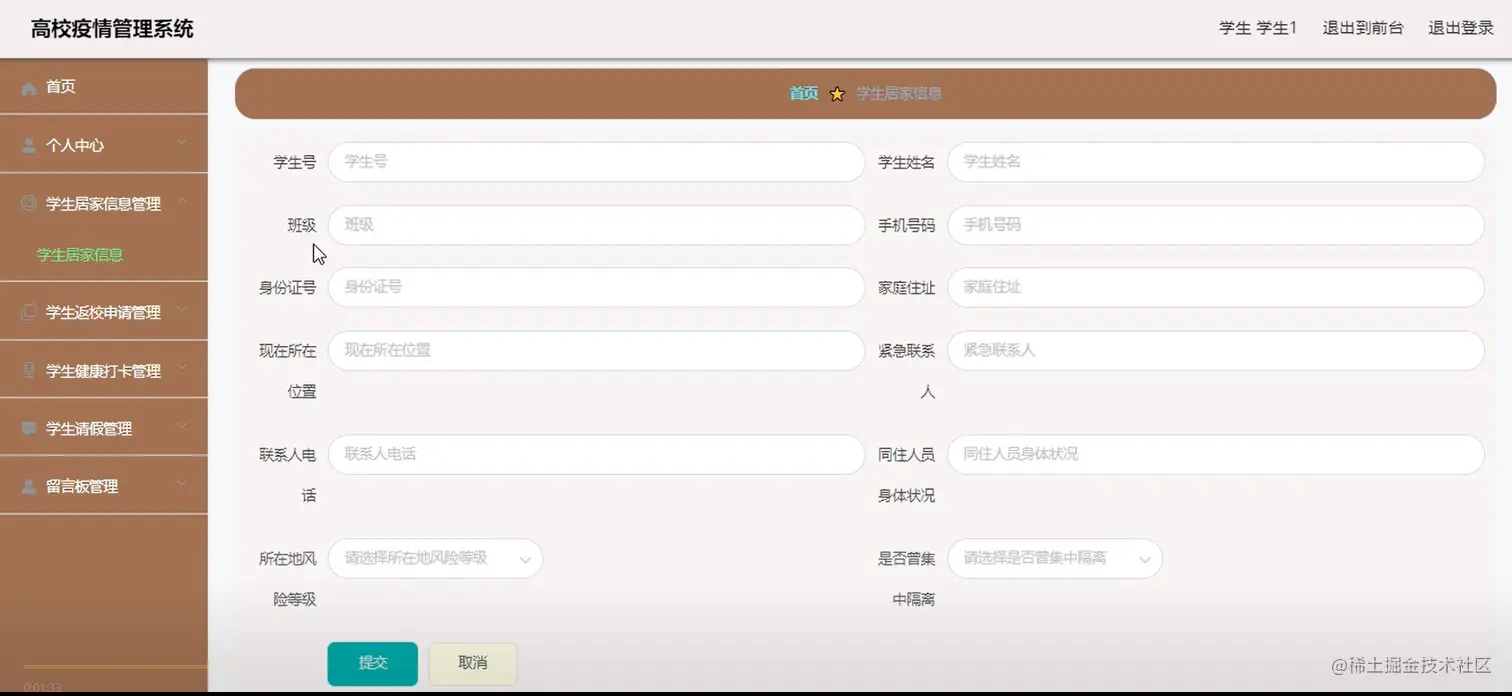Click the chat icon next to 学生请假管理
The image size is (1512, 696).
pos(29,428)
